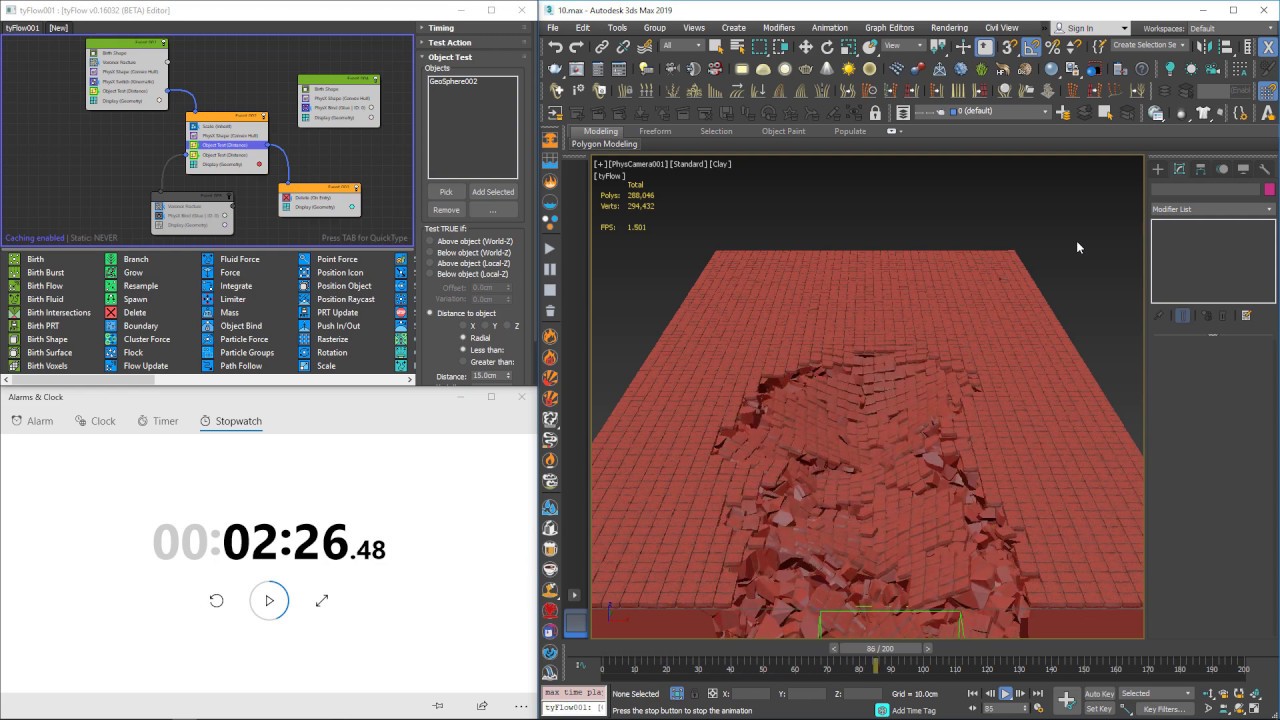Viewport: 1280px width, 720px height.
Task: Click the pink object color swatch
Action: click(1270, 189)
